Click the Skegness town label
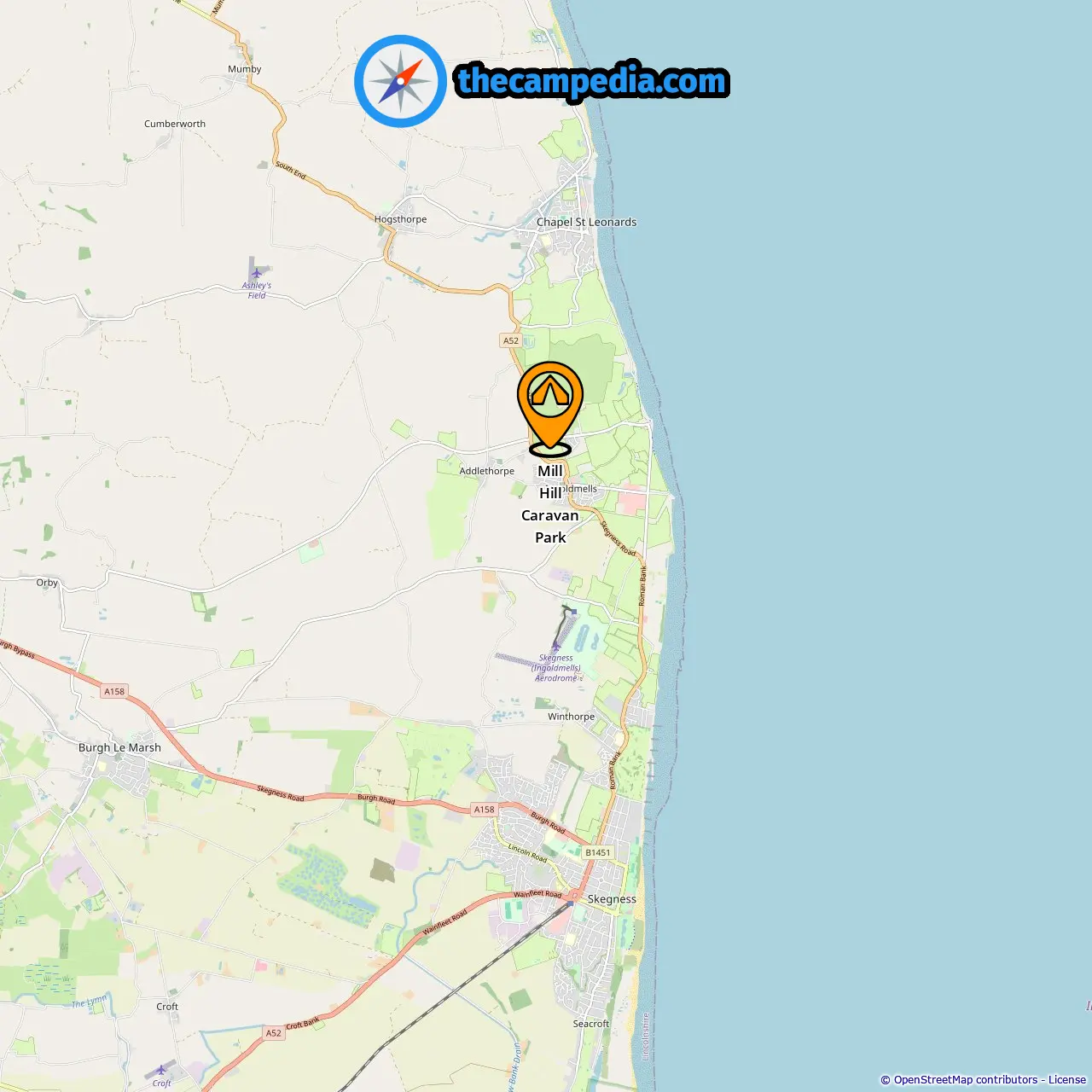The height and width of the screenshot is (1092, 1092). point(612,899)
